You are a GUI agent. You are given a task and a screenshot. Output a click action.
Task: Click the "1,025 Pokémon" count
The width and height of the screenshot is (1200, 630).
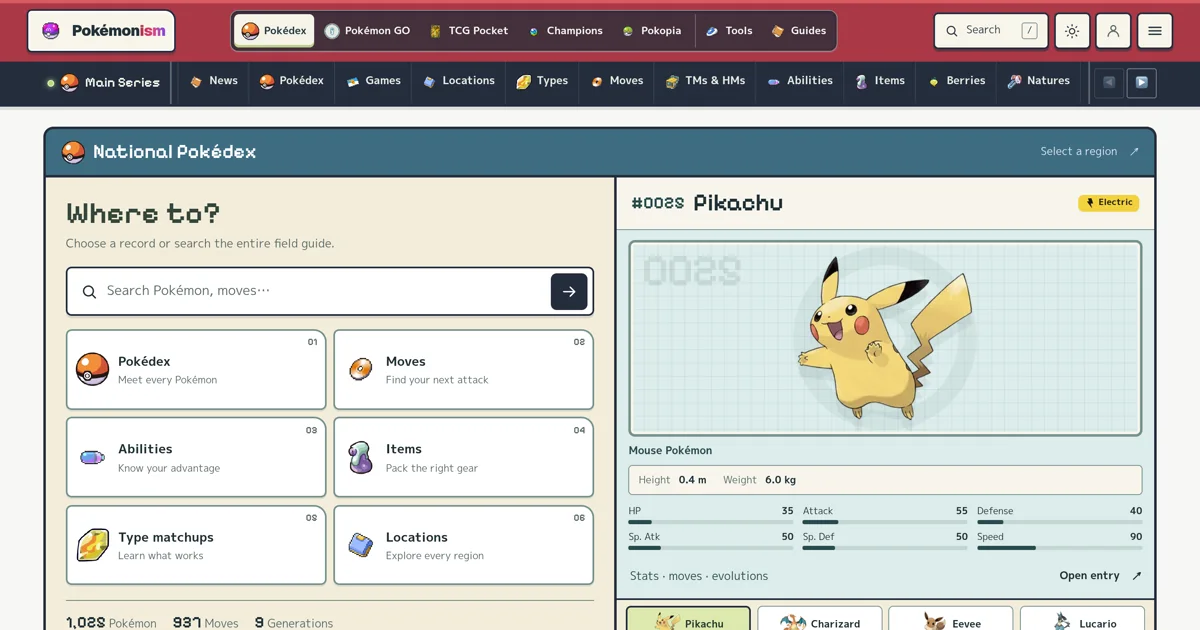click(111, 623)
